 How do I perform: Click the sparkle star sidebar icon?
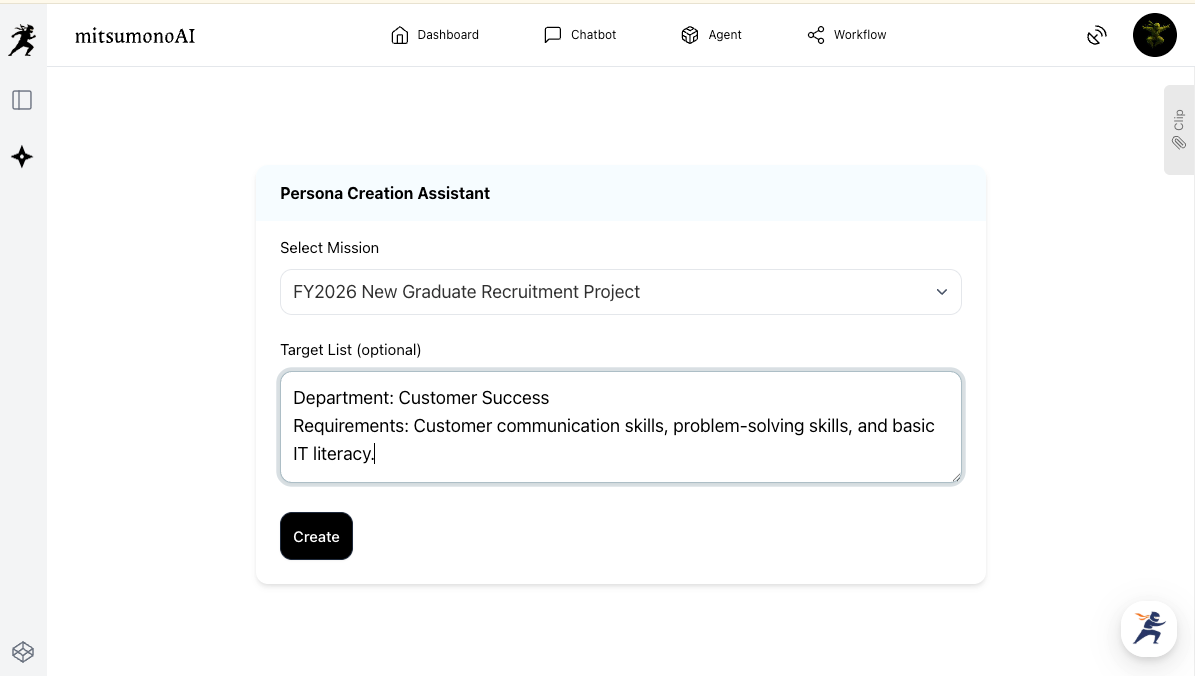coord(22,157)
